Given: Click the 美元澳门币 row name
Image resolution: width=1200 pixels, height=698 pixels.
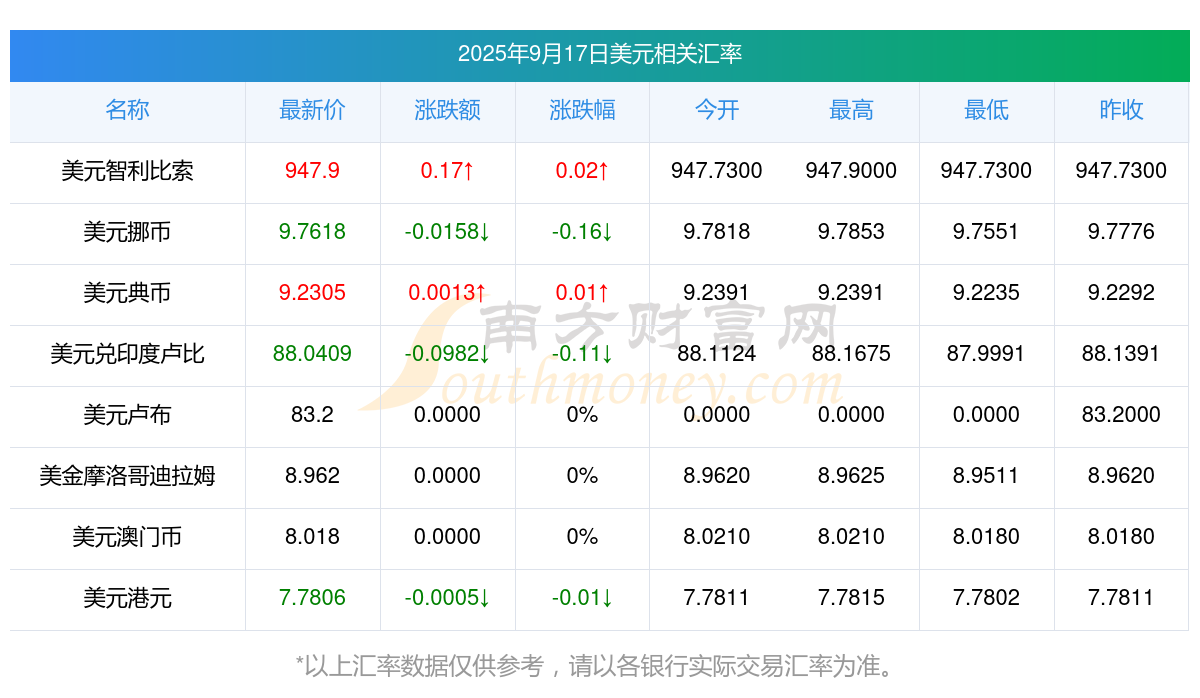Looking at the screenshot, I should pyautogui.click(x=127, y=537).
